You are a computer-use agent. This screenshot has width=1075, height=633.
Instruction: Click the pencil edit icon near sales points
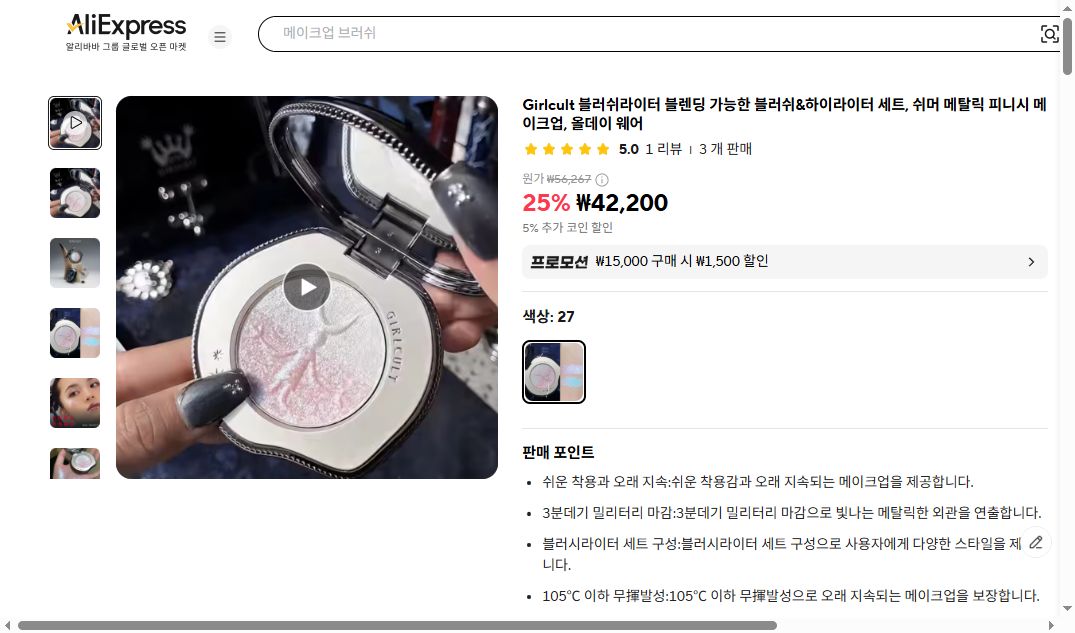(1036, 542)
